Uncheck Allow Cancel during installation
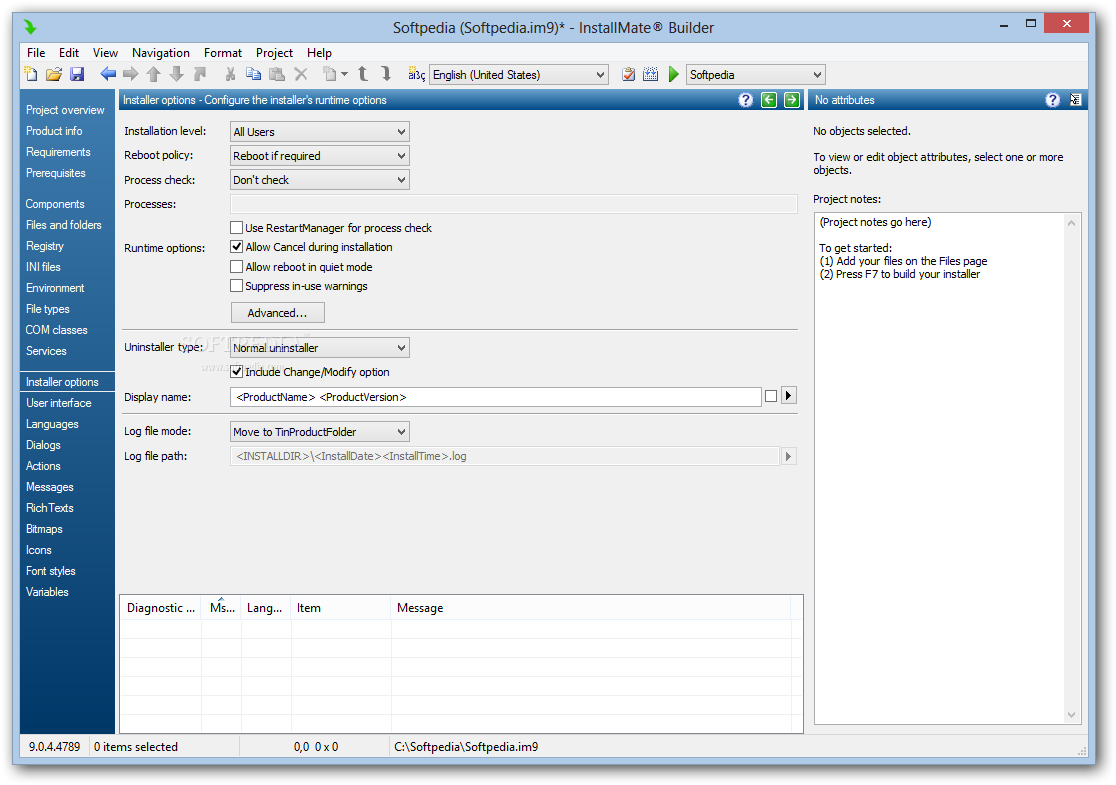This screenshot has height=785, width=1116. pos(237,247)
